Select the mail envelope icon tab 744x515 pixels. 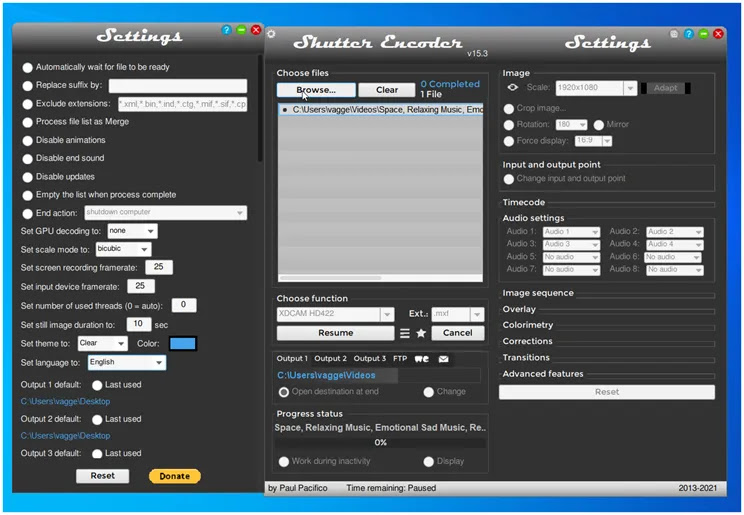[444, 359]
